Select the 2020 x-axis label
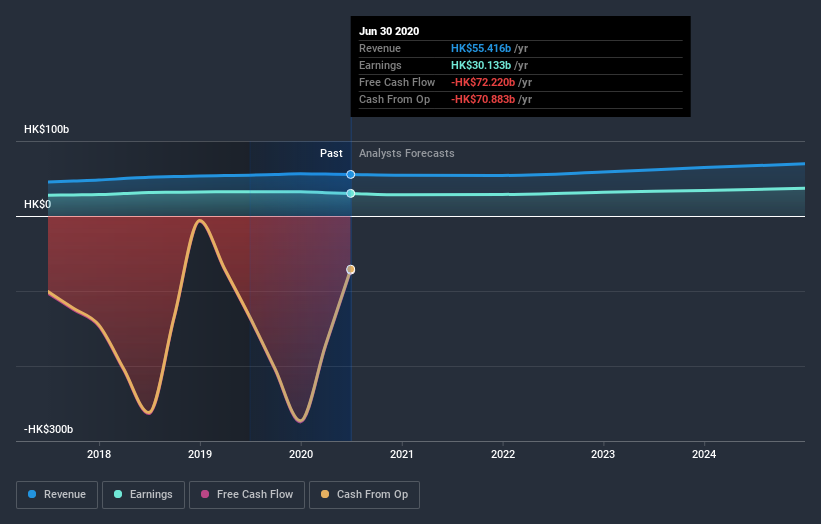The image size is (821, 524). (301, 454)
